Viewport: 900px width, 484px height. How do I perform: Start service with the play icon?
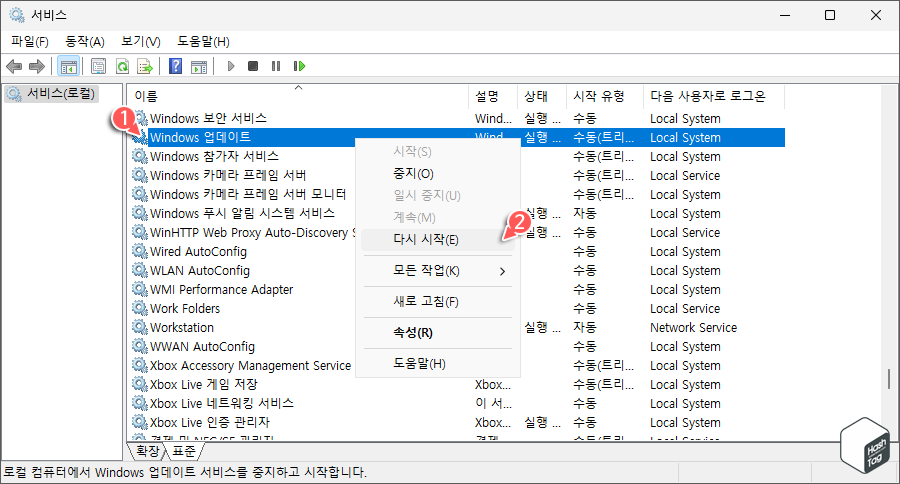click(231, 67)
